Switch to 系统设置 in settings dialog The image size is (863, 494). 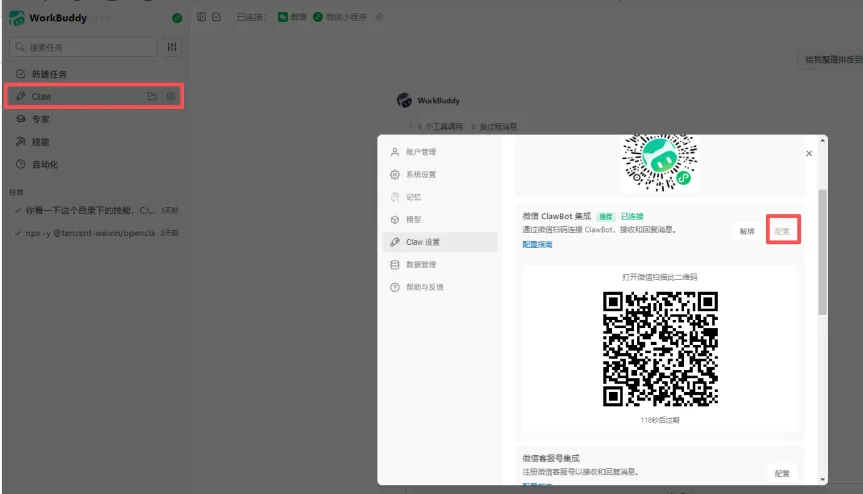coord(440,174)
